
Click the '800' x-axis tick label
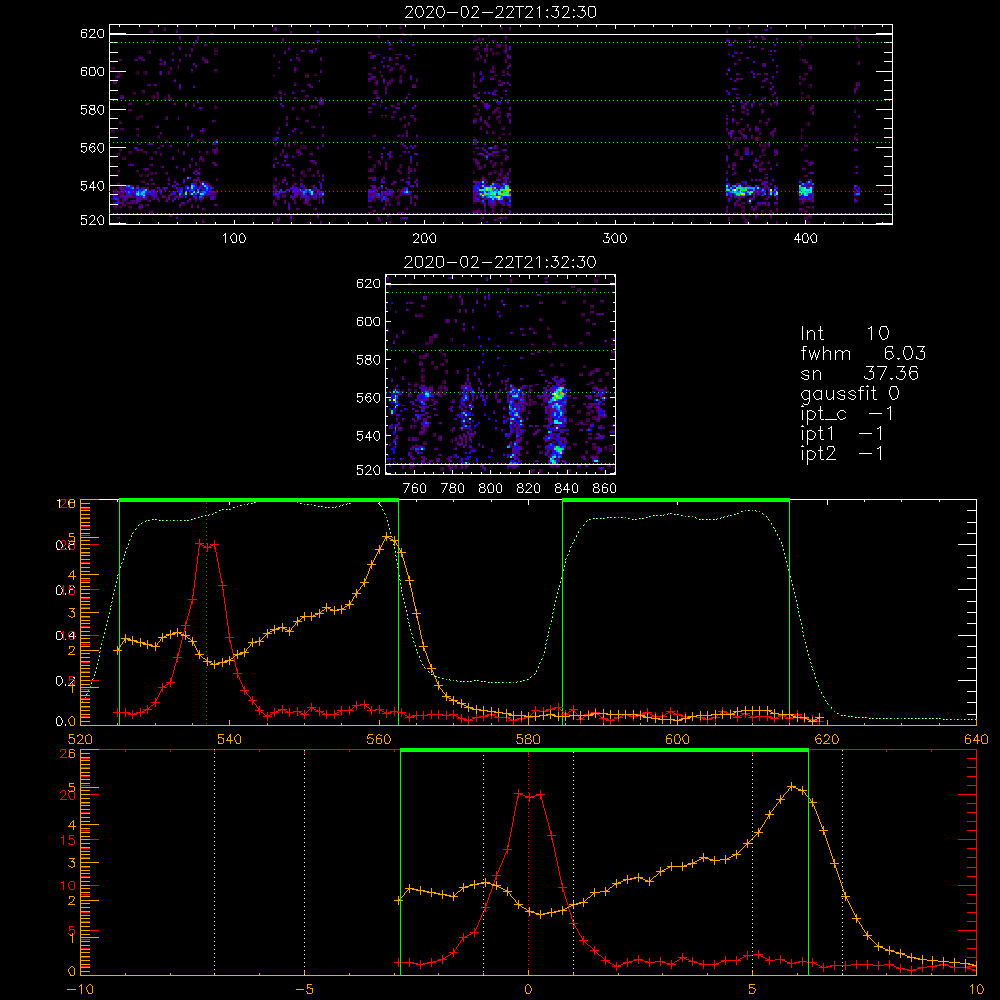tap(490, 489)
